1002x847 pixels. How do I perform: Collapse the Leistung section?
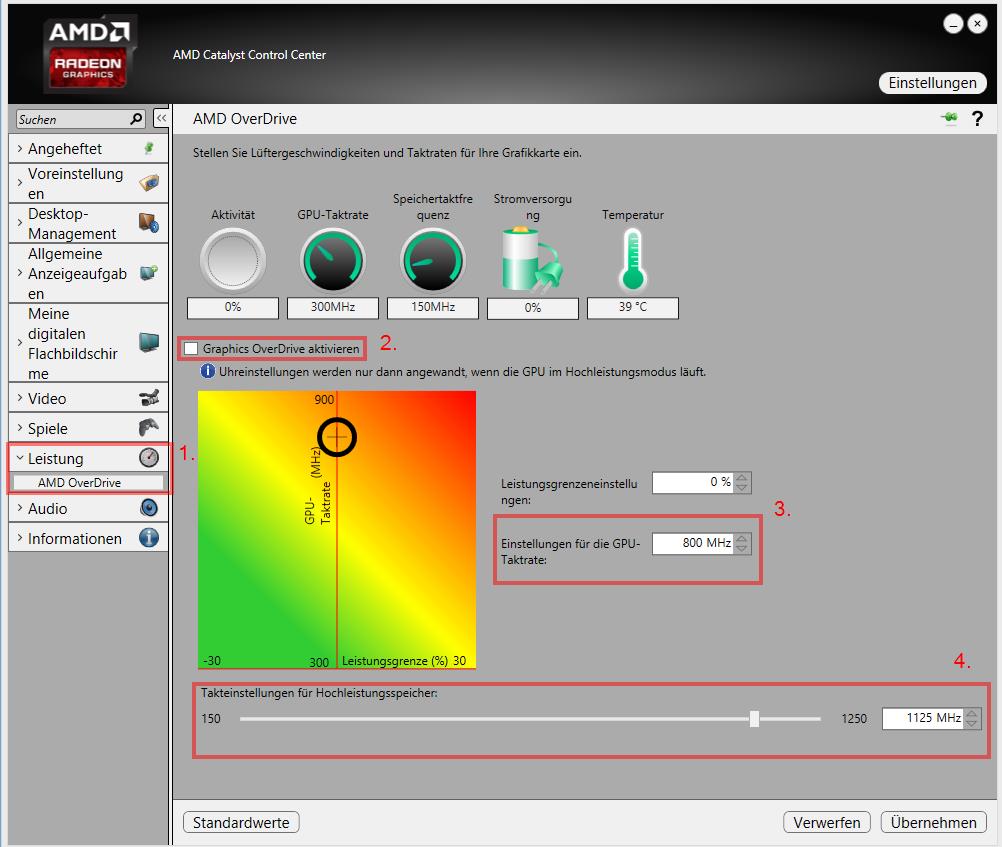[x=20, y=458]
